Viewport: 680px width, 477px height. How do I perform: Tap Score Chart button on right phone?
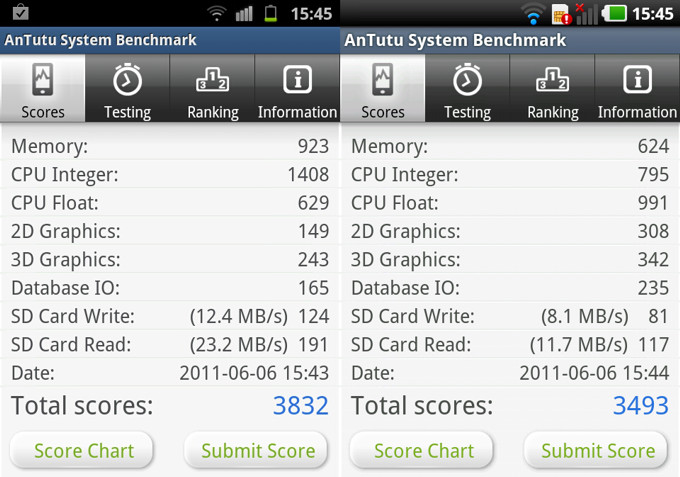click(x=422, y=451)
